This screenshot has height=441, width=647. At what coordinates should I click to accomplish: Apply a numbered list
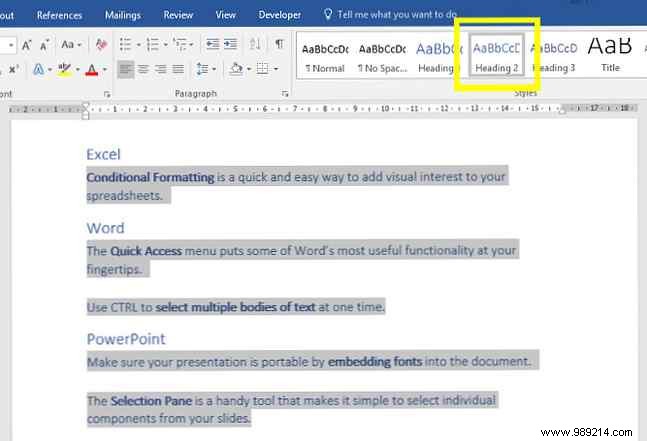click(x=153, y=44)
